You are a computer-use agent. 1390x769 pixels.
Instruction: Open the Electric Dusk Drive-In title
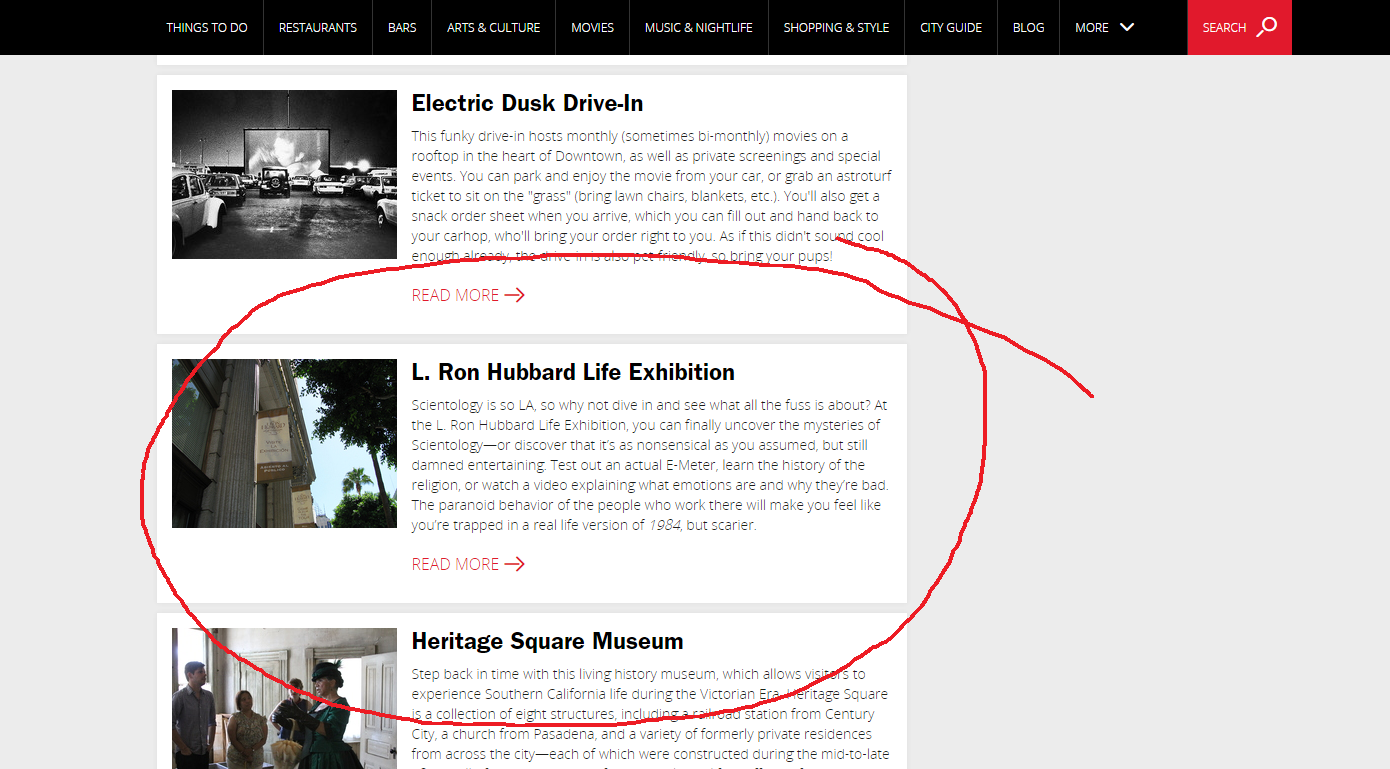527,103
